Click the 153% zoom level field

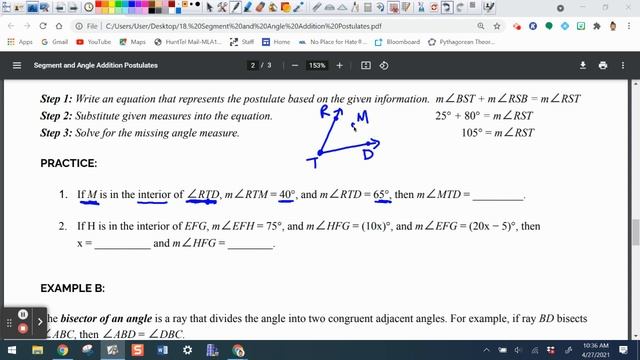click(x=317, y=65)
